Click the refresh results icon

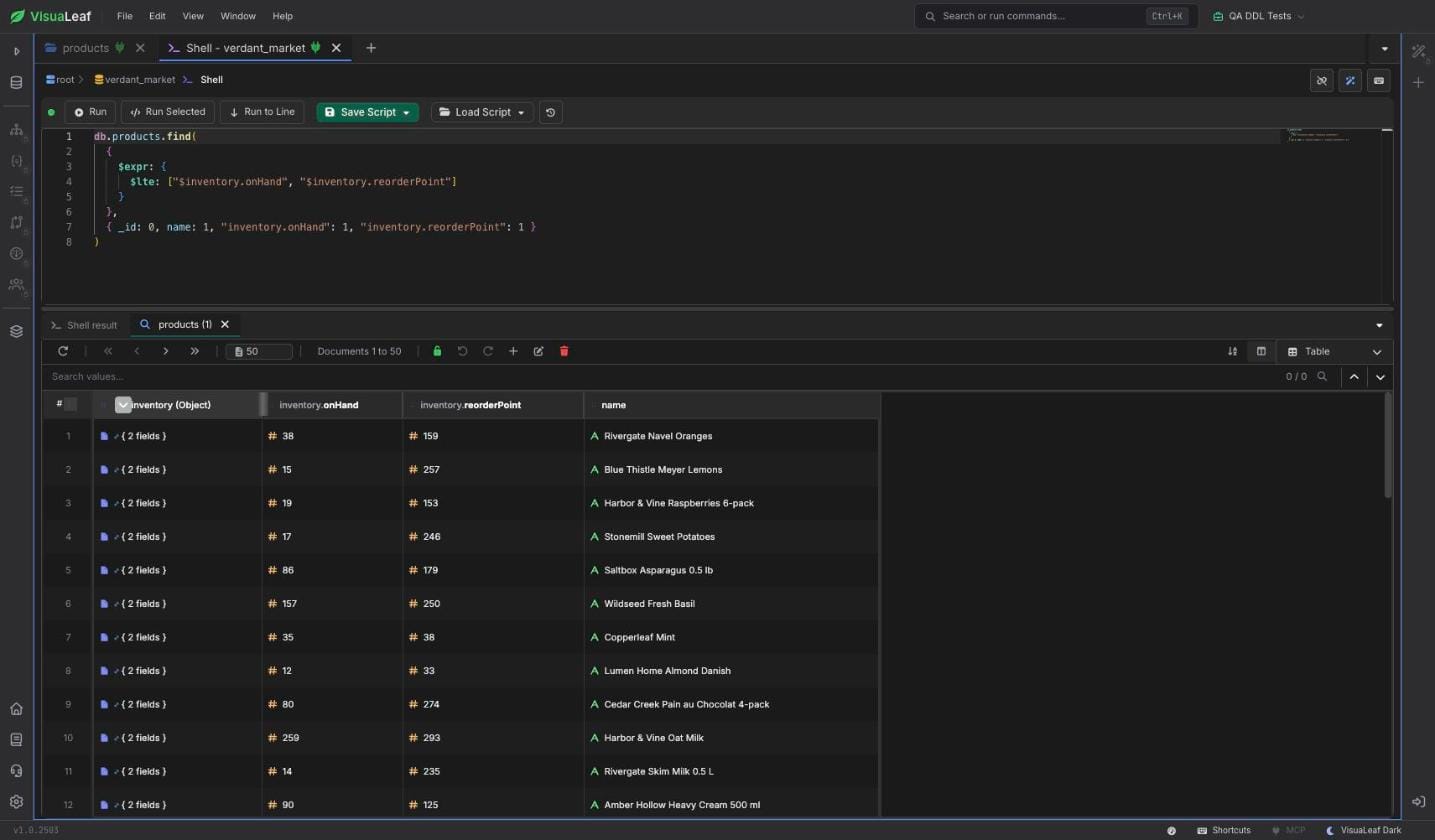click(63, 351)
